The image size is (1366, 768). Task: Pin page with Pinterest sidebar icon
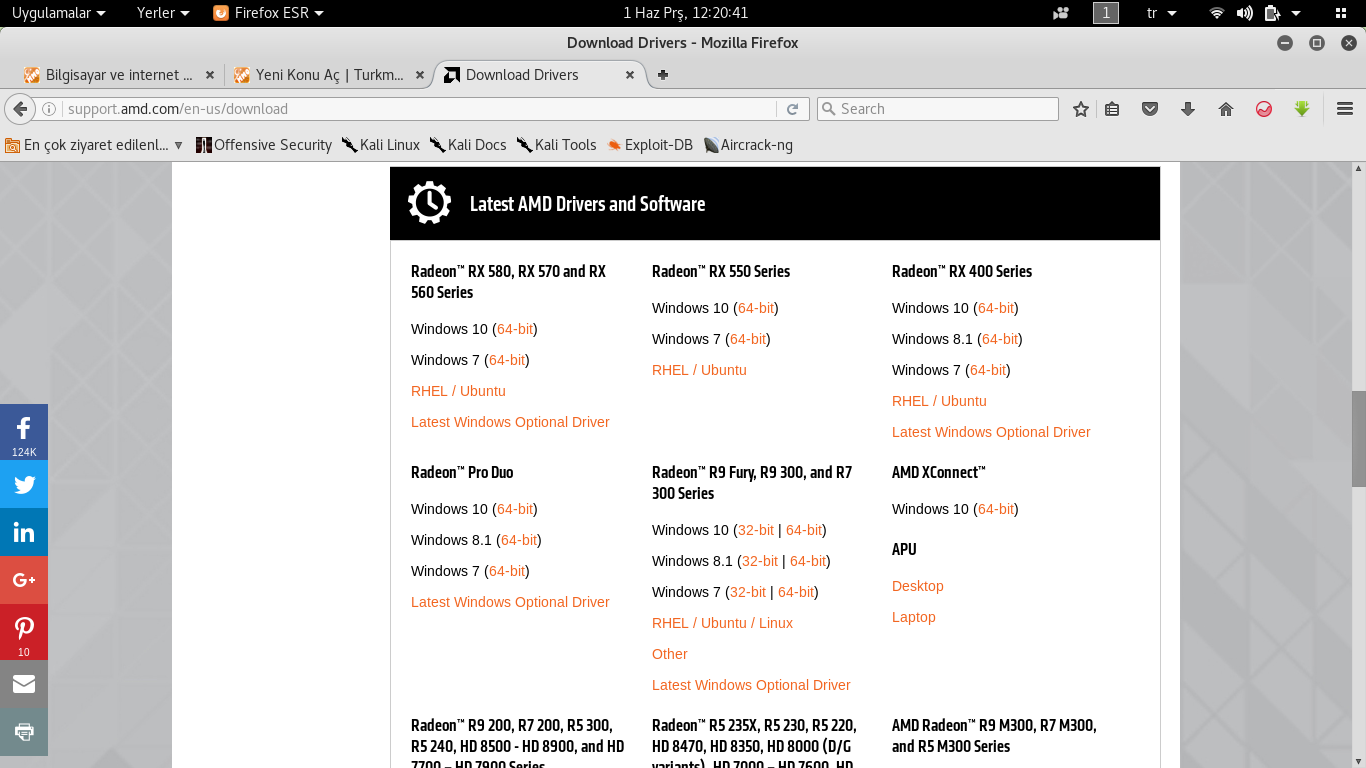tap(24, 632)
